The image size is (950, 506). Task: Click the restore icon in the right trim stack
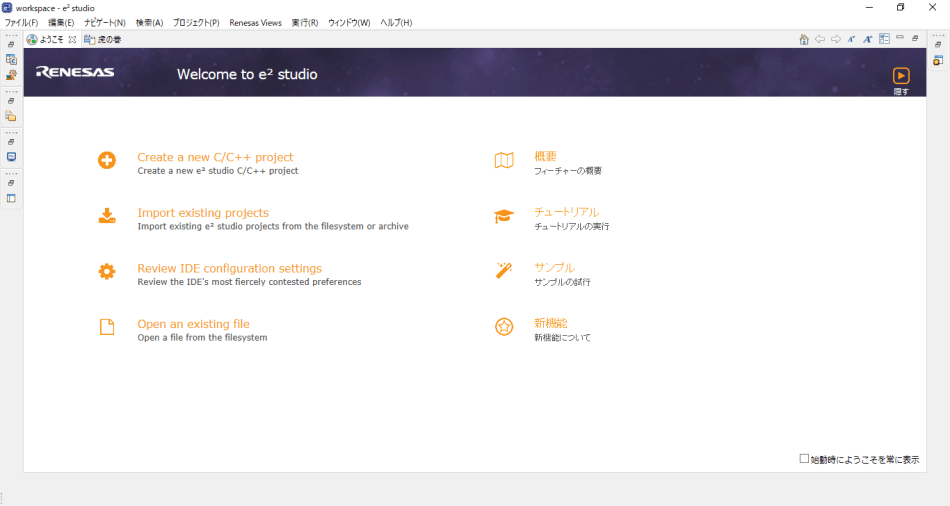938,45
